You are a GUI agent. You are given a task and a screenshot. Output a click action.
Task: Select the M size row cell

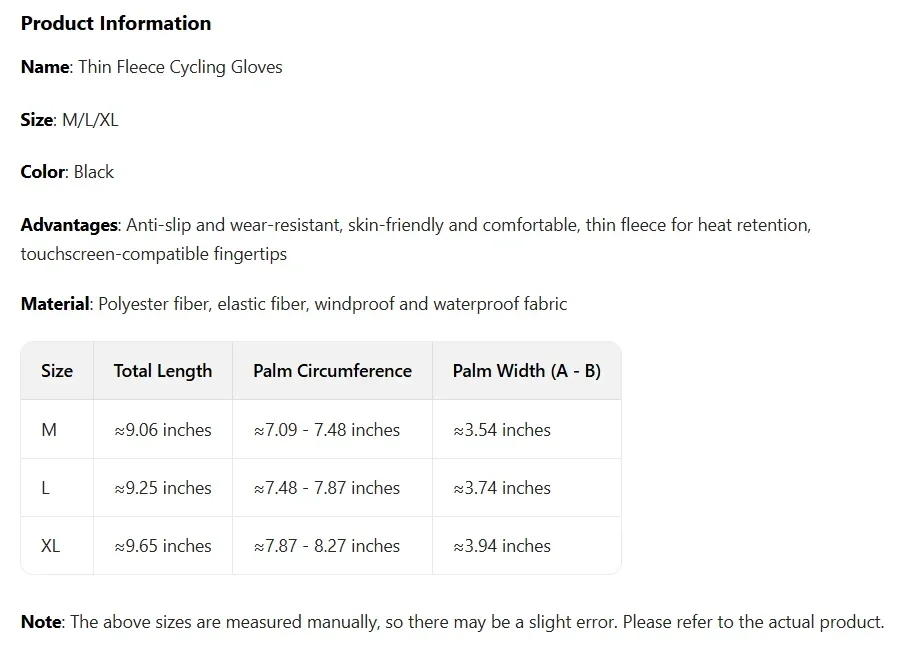click(x=49, y=430)
